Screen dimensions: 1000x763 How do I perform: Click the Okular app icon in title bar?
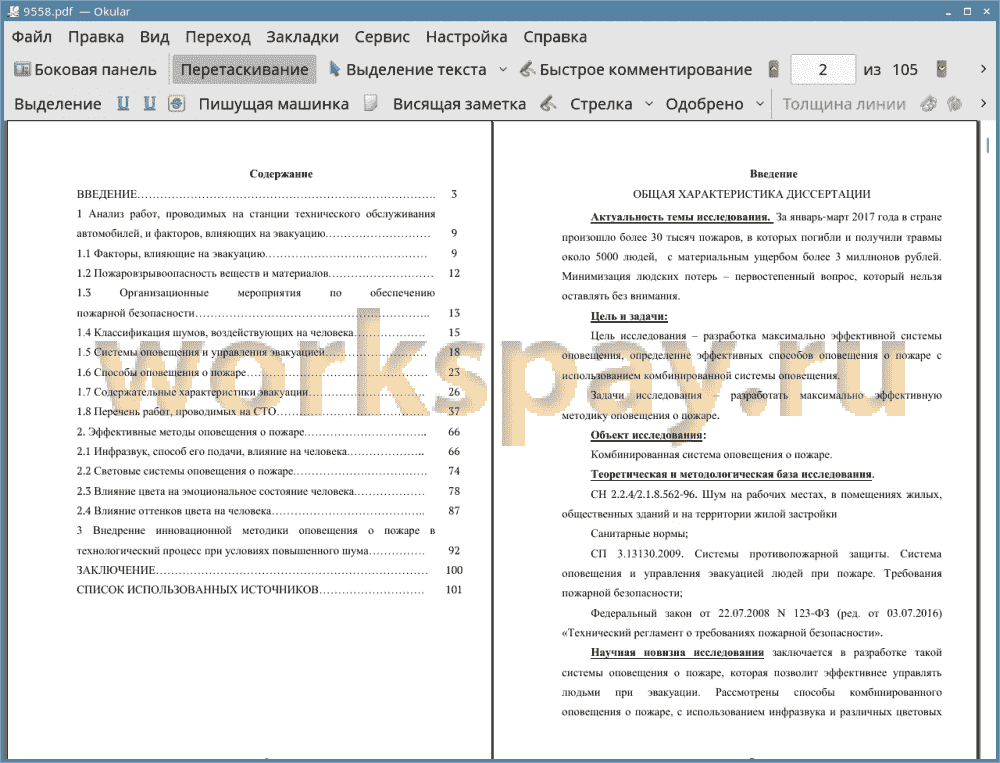12,11
